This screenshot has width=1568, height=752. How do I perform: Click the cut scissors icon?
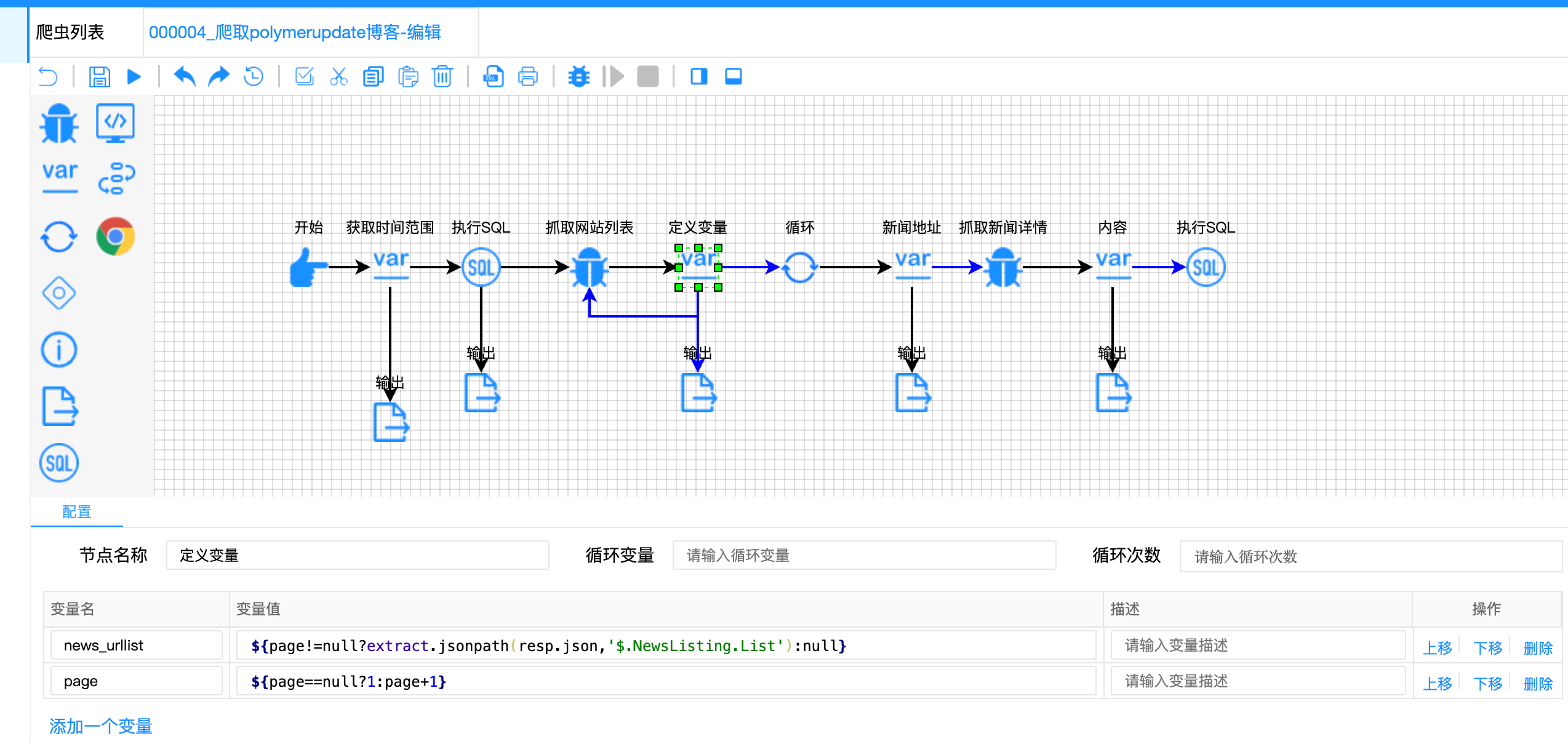pyautogui.click(x=338, y=77)
